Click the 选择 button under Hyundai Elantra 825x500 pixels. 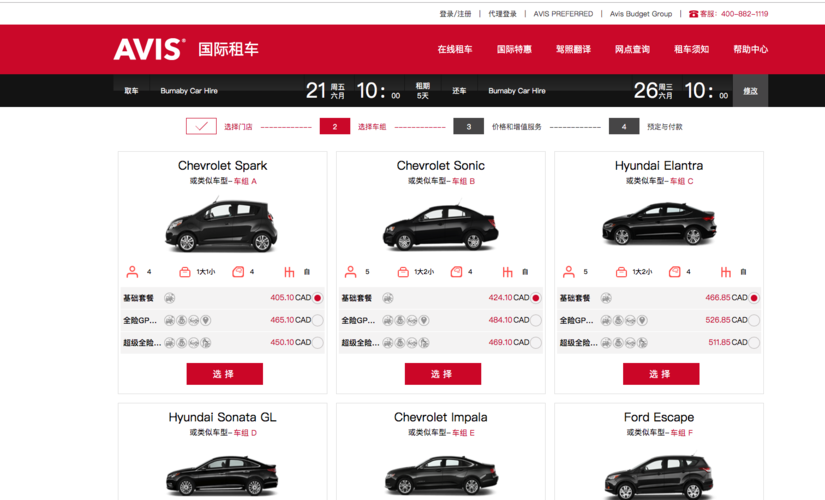click(661, 374)
